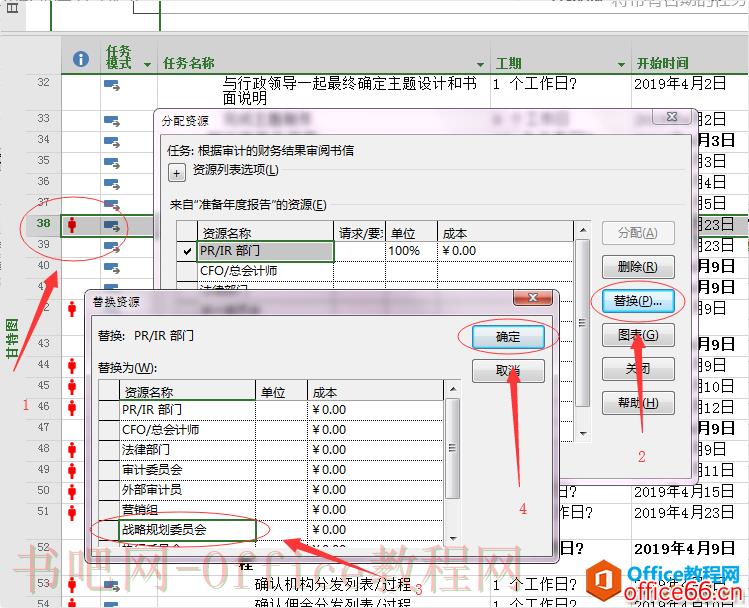Image resolution: width=749 pixels, height=608 pixels.
Task: Close the 分配资源 dialog with X
Action: tap(672, 117)
